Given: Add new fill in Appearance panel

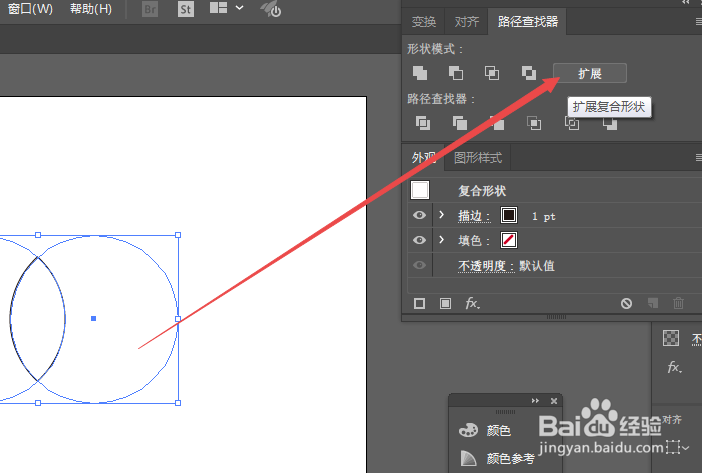Looking at the screenshot, I should (x=445, y=303).
